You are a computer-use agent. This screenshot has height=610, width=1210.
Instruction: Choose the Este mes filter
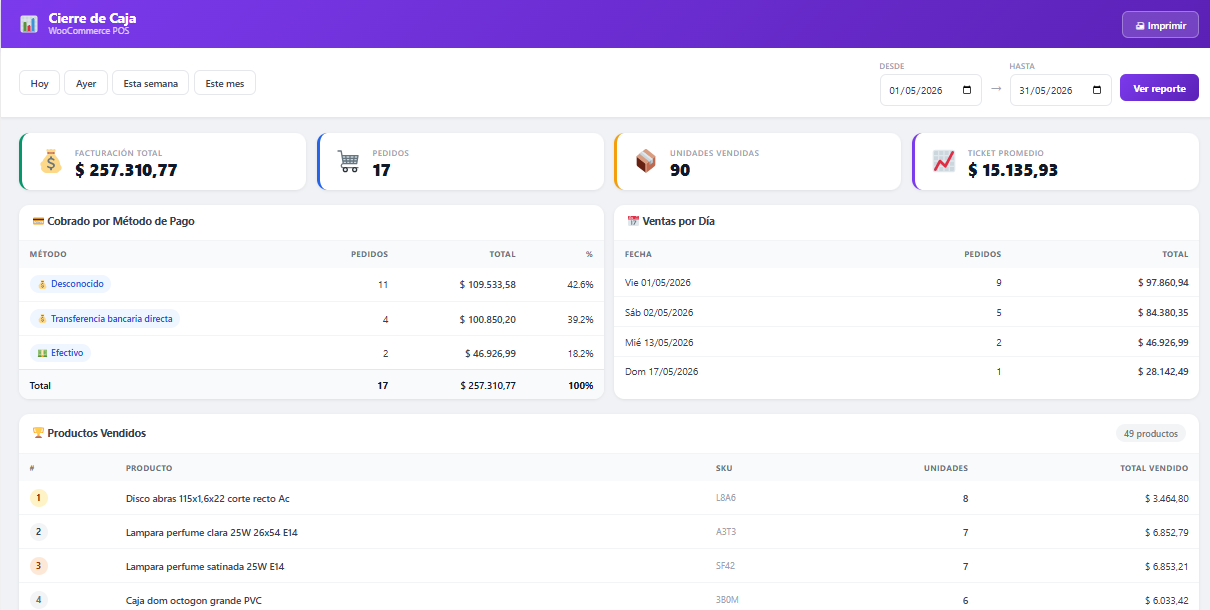point(225,83)
